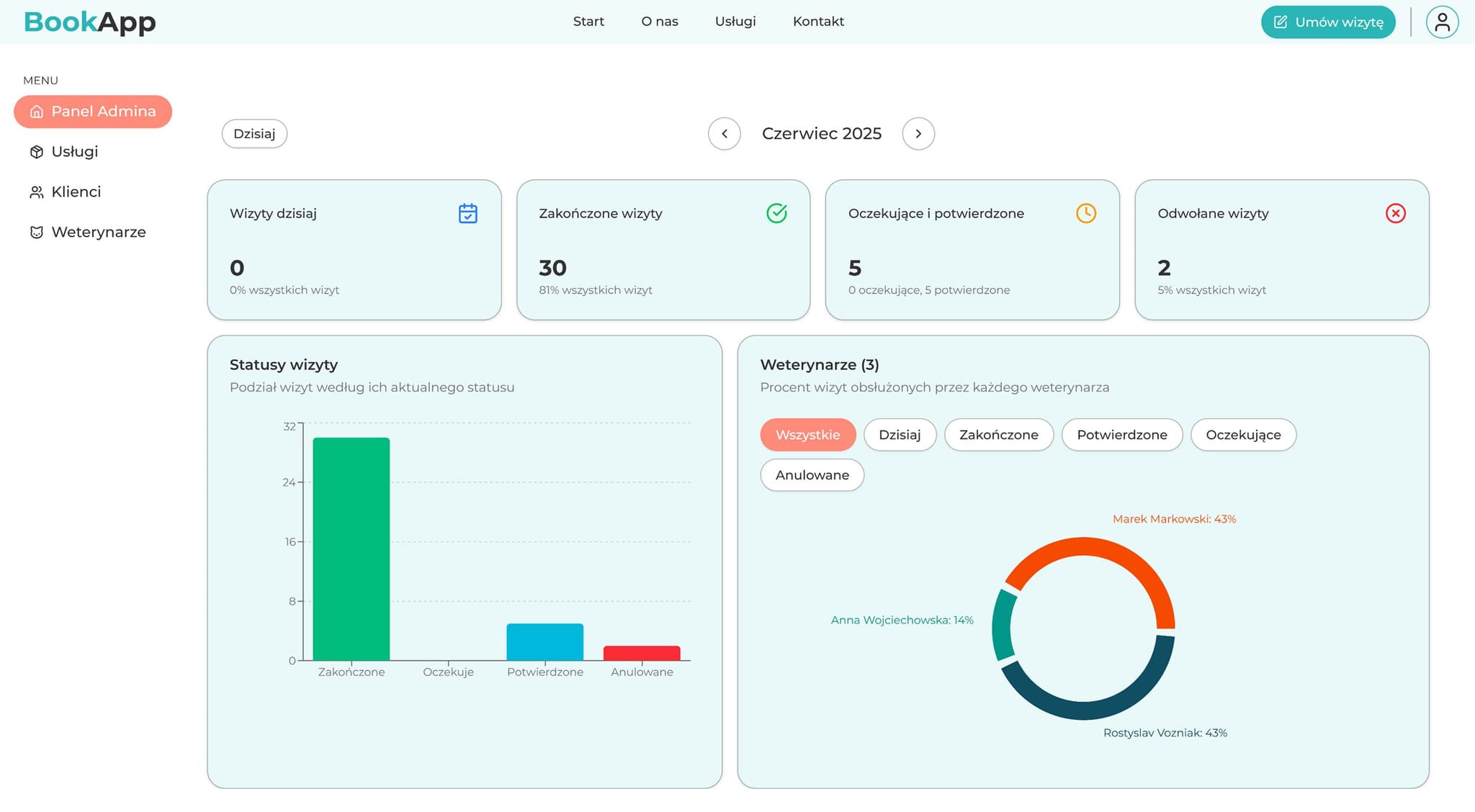1475x812 pixels.
Task: Select the Weterynarze cat icon
Action: tap(36, 232)
